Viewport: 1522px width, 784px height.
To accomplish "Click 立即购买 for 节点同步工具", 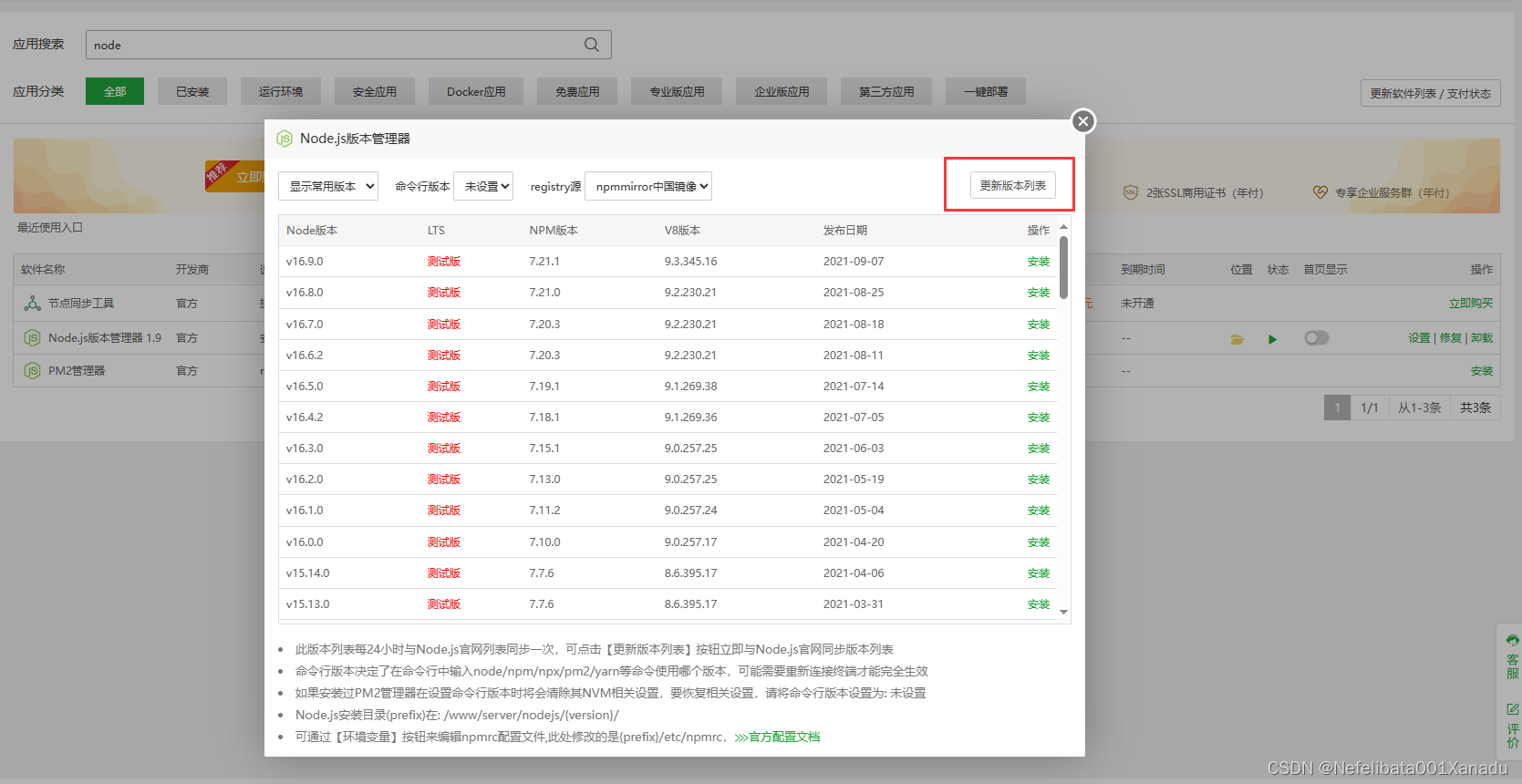I will (1471, 304).
